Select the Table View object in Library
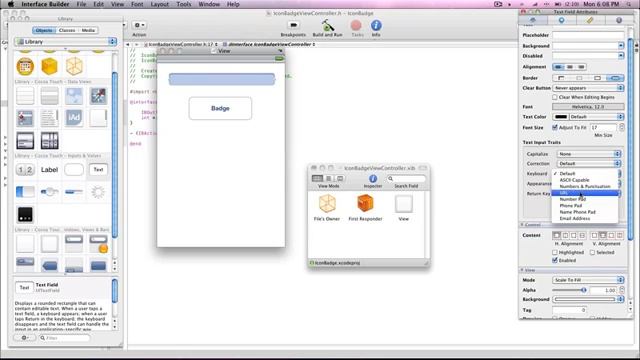This screenshot has width=640, height=360. [x=25, y=96]
